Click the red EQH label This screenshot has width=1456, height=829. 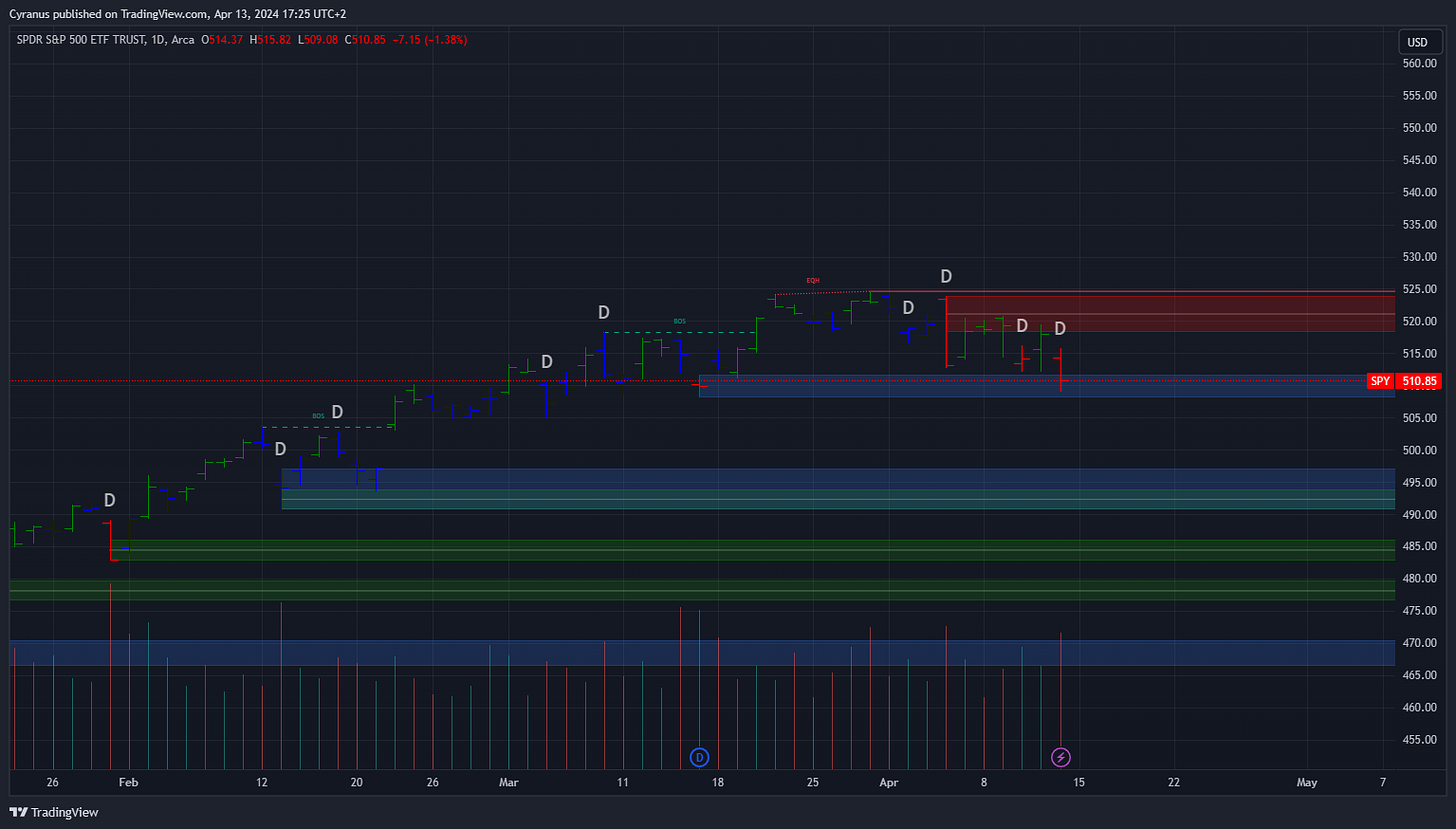[x=813, y=281]
